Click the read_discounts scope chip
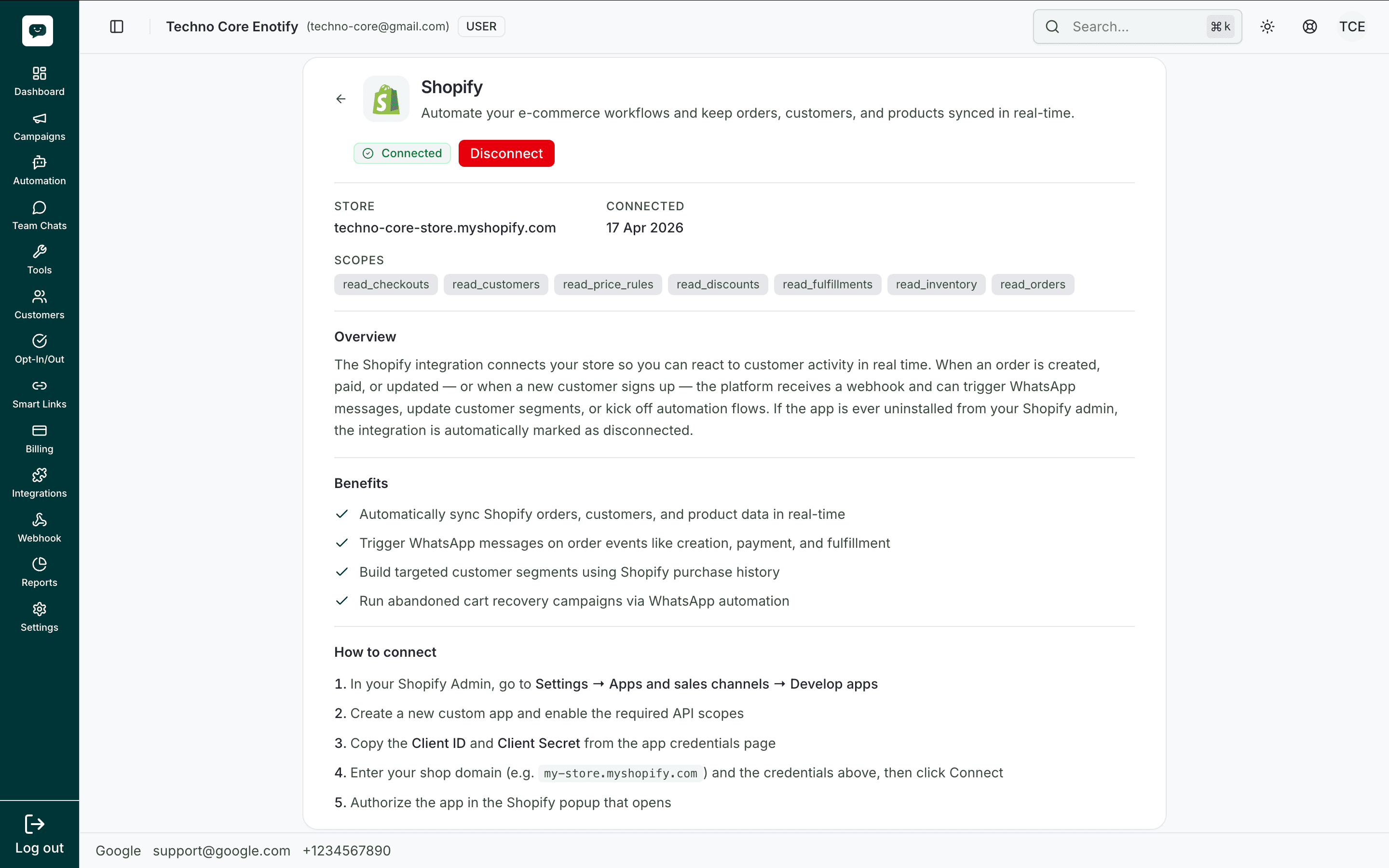The width and height of the screenshot is (1389, 868). tap(718, 284)
